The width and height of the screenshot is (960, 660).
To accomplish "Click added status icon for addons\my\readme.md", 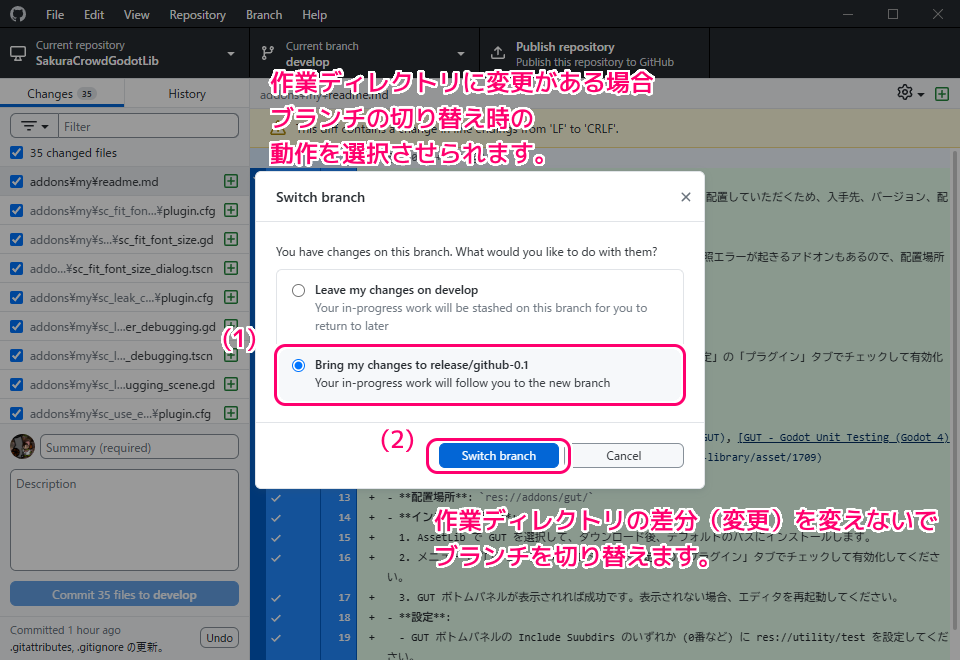I will 231,182.
